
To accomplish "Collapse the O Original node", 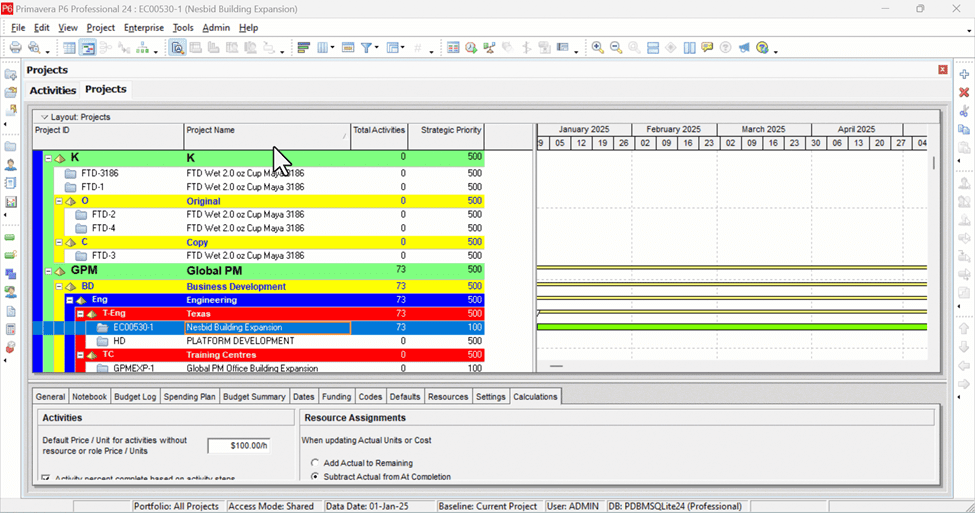I will click(59, 201).
